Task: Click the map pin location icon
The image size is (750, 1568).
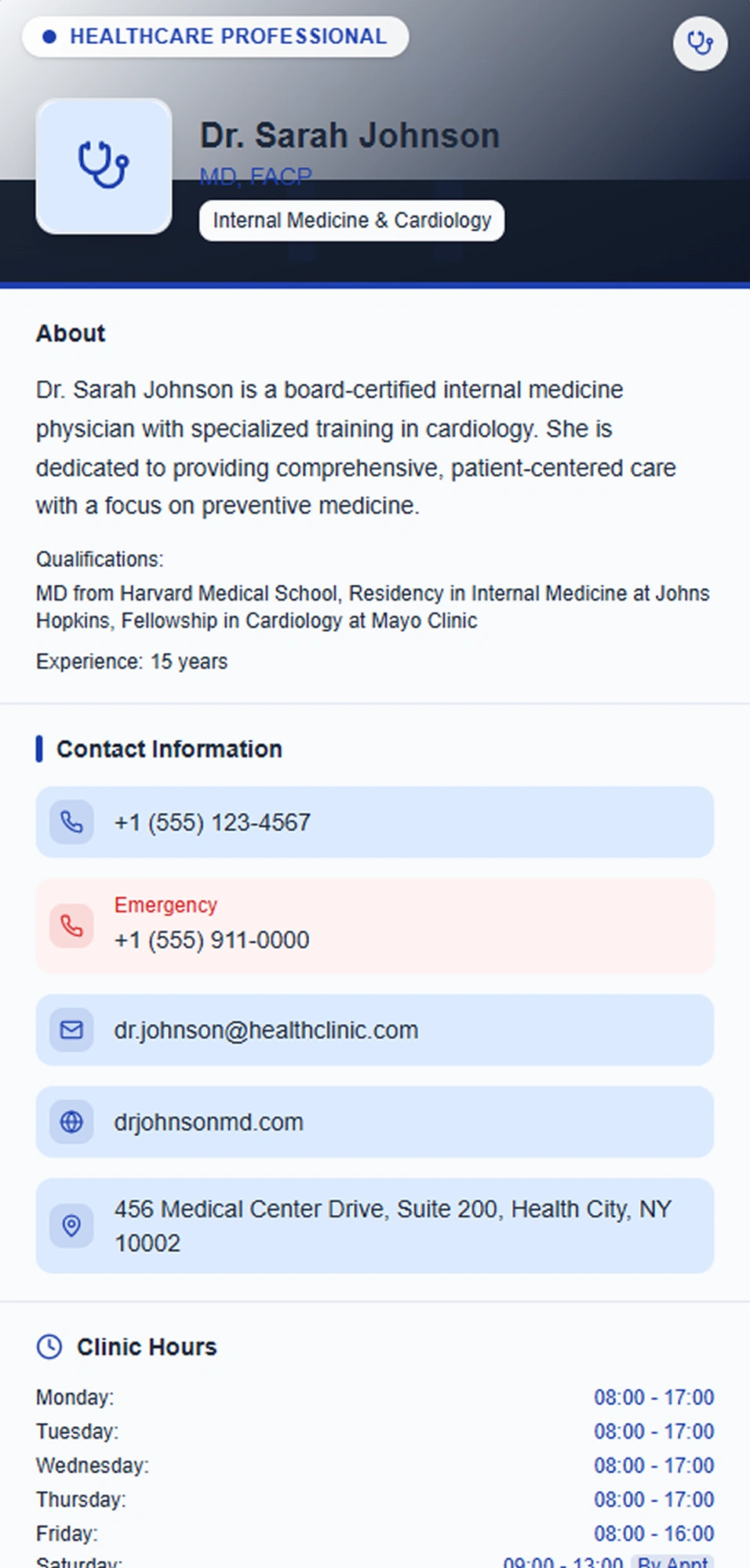Action: (x=71, y=1225)
